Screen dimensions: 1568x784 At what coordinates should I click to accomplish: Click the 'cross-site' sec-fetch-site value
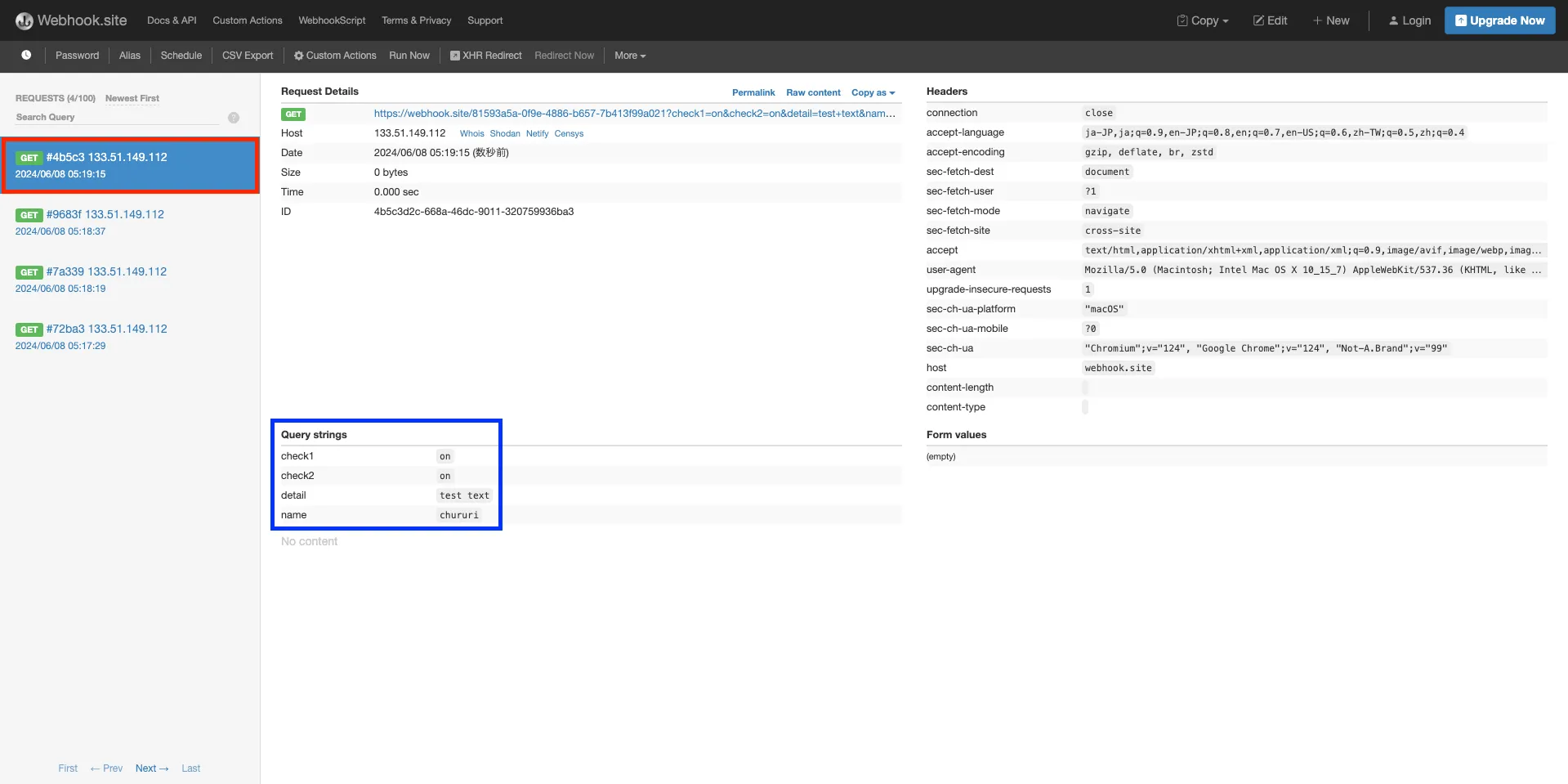click(1113, 231)
